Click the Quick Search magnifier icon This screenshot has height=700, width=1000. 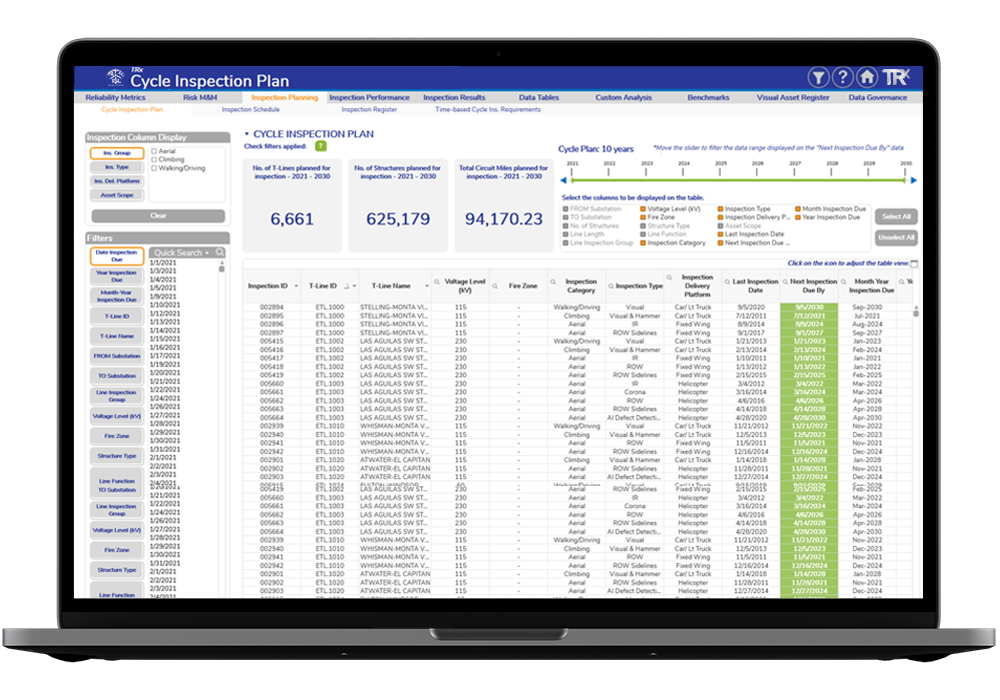click(220, 252)
